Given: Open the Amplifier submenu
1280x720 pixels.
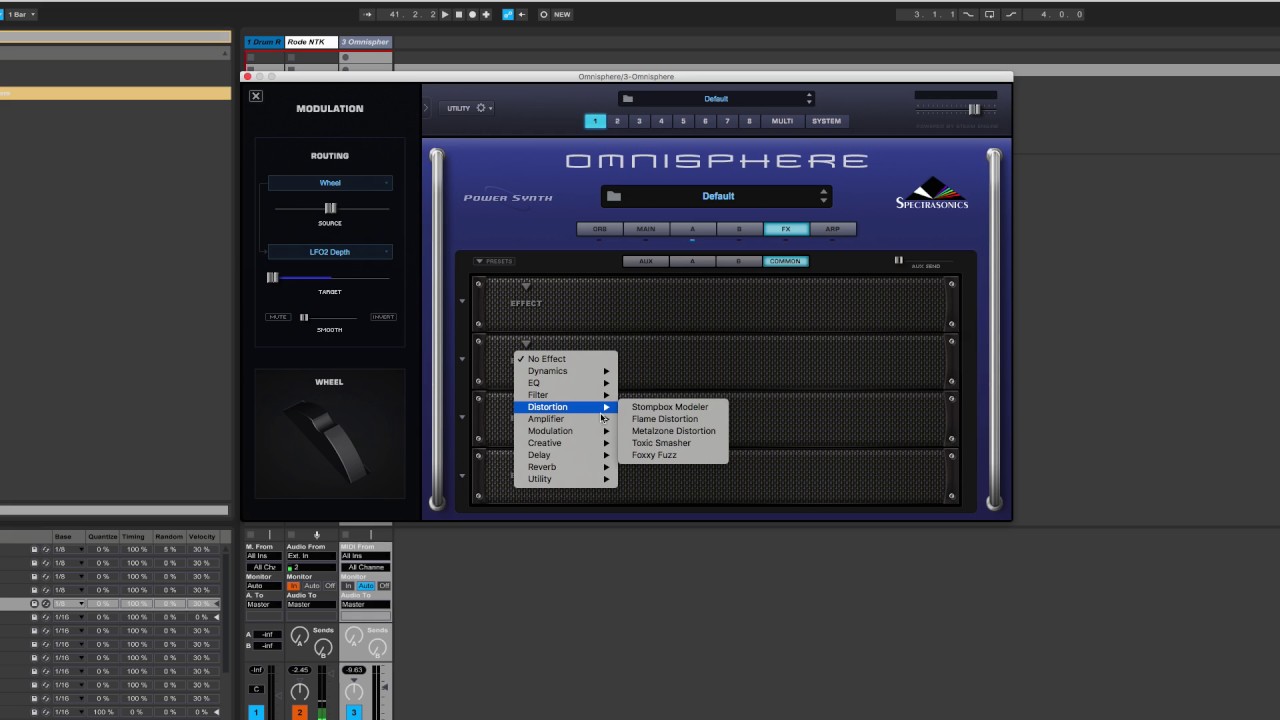Looking at the screenshot, I should point(565,419).
